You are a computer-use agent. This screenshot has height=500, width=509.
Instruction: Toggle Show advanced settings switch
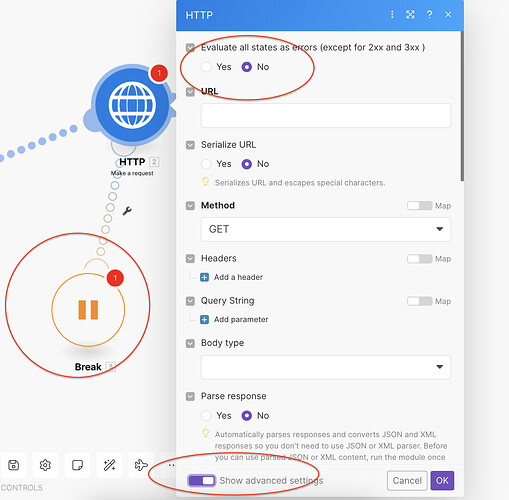pos(202,481)
